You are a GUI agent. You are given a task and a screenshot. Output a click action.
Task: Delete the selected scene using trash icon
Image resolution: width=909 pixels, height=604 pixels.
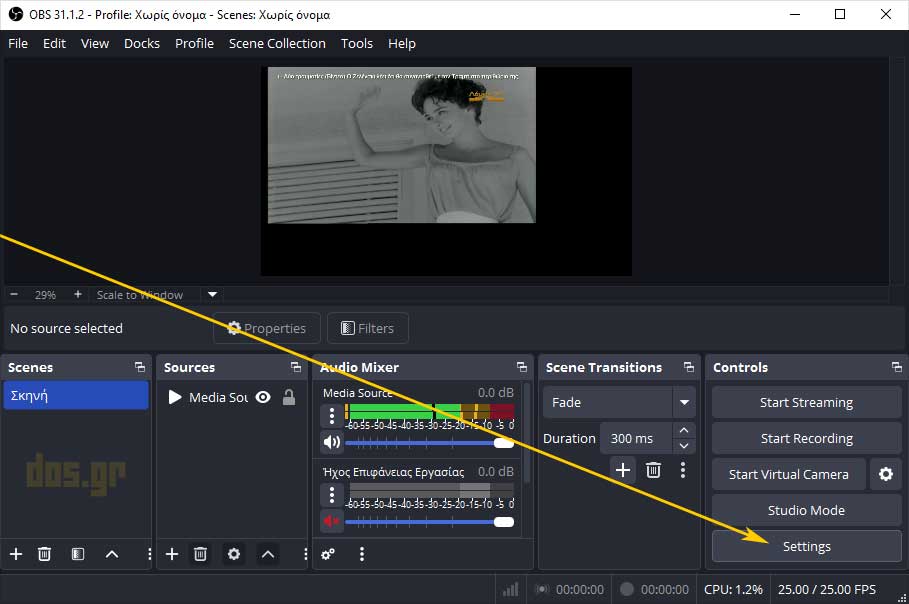44,554
